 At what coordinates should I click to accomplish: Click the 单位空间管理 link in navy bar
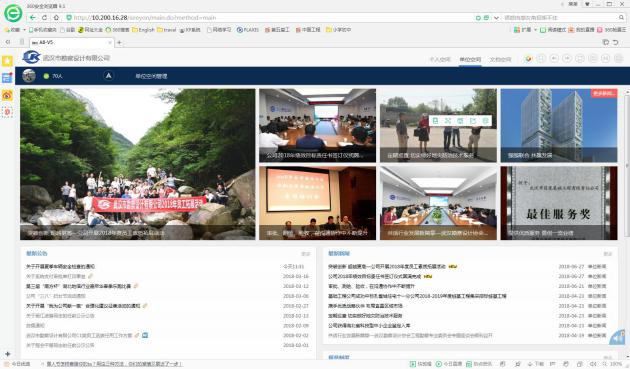151,76
